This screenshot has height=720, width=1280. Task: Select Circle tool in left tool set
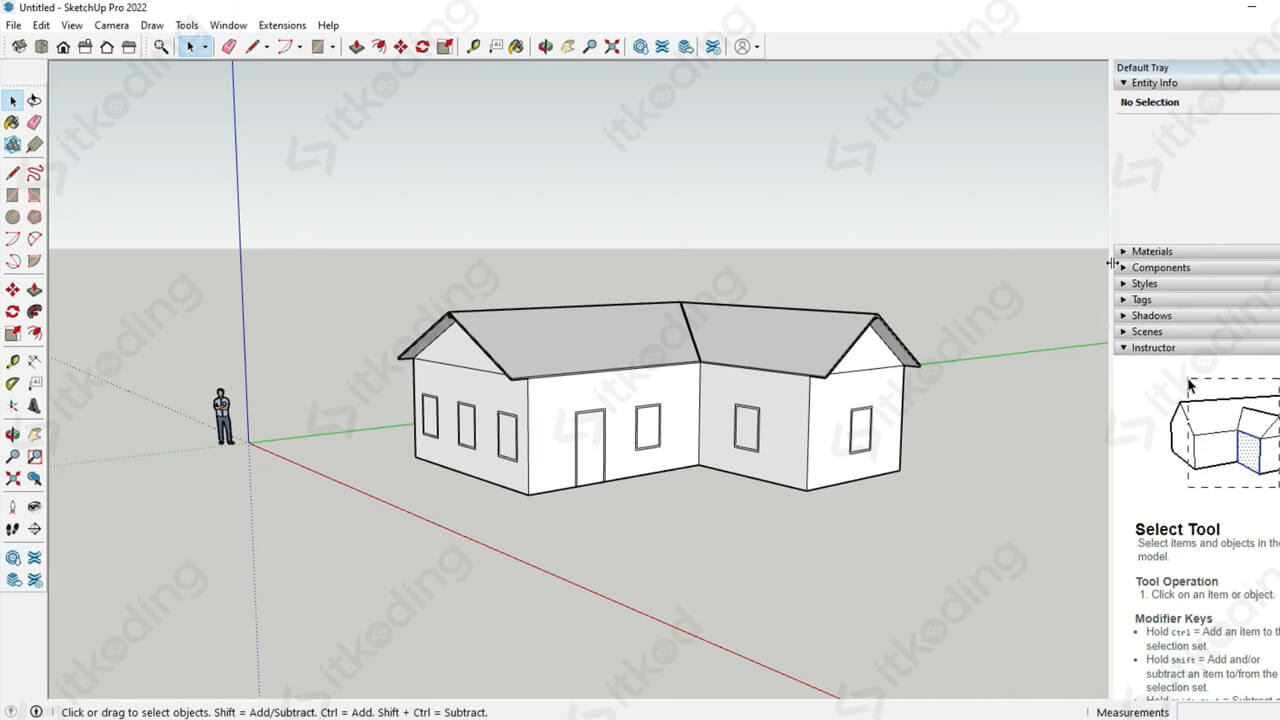[12, 217]
